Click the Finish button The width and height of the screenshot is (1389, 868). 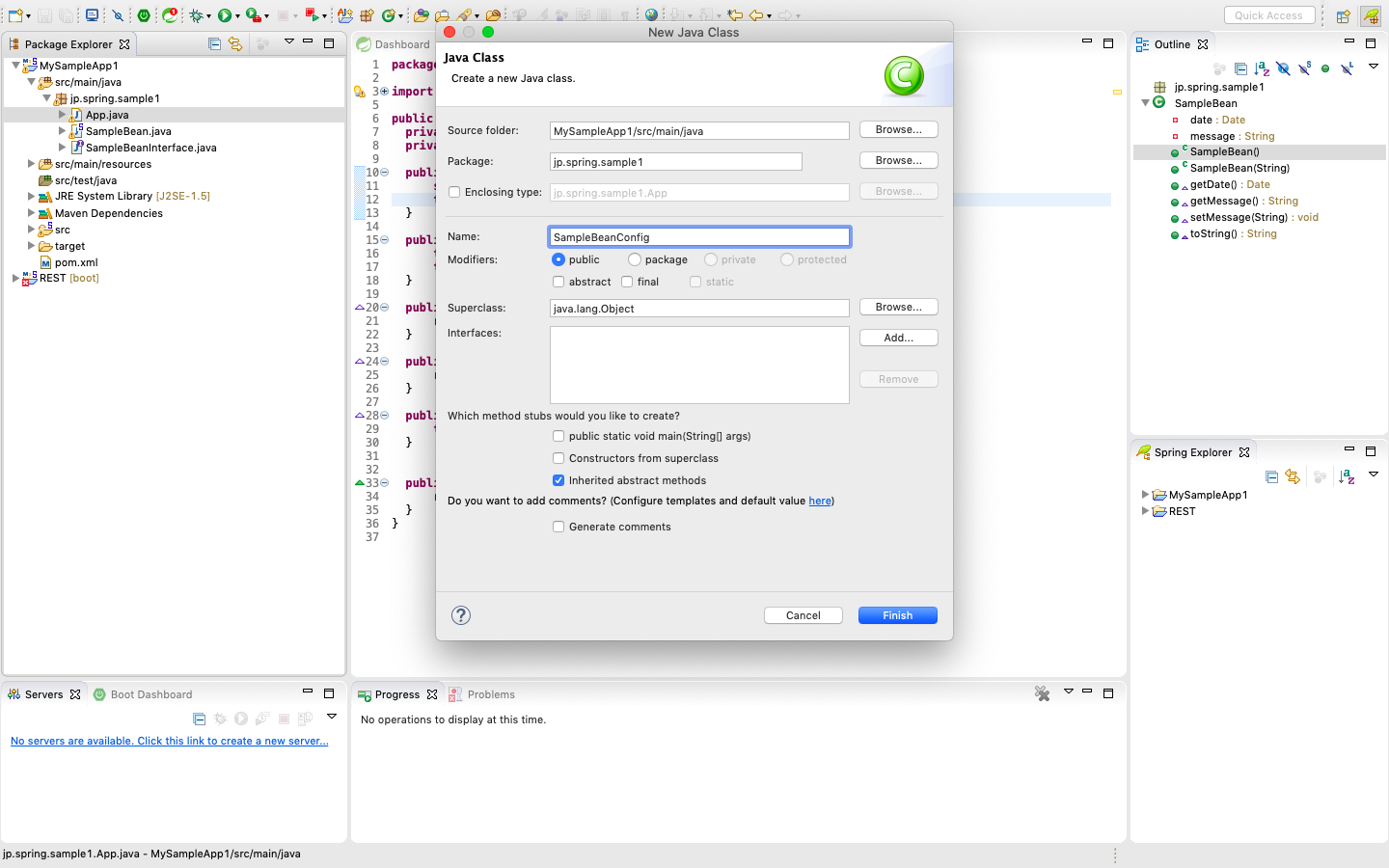[898, 615]
